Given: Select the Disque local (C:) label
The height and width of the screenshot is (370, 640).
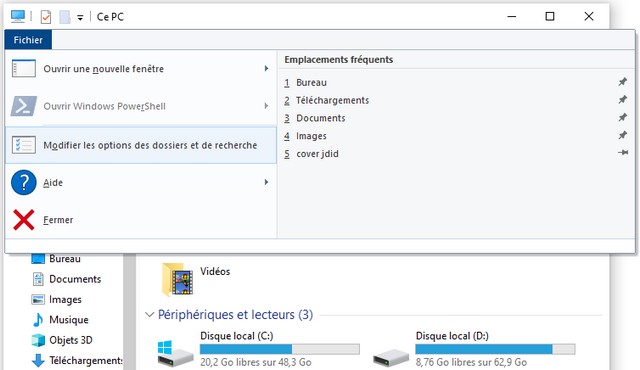Looking at the screenshot, I should coord(237,336).
